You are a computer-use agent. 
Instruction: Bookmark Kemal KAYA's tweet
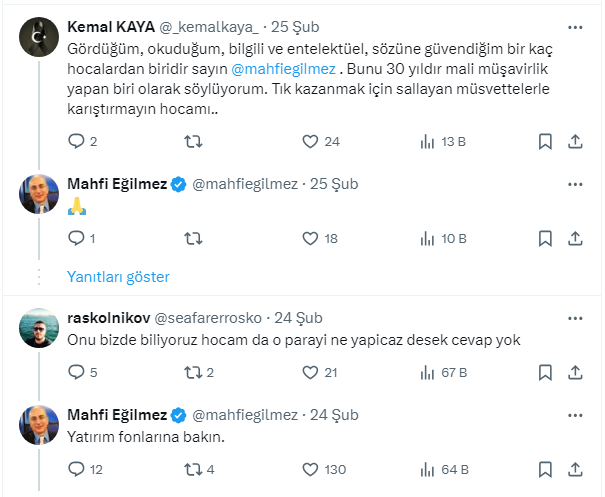coord(546,141)
